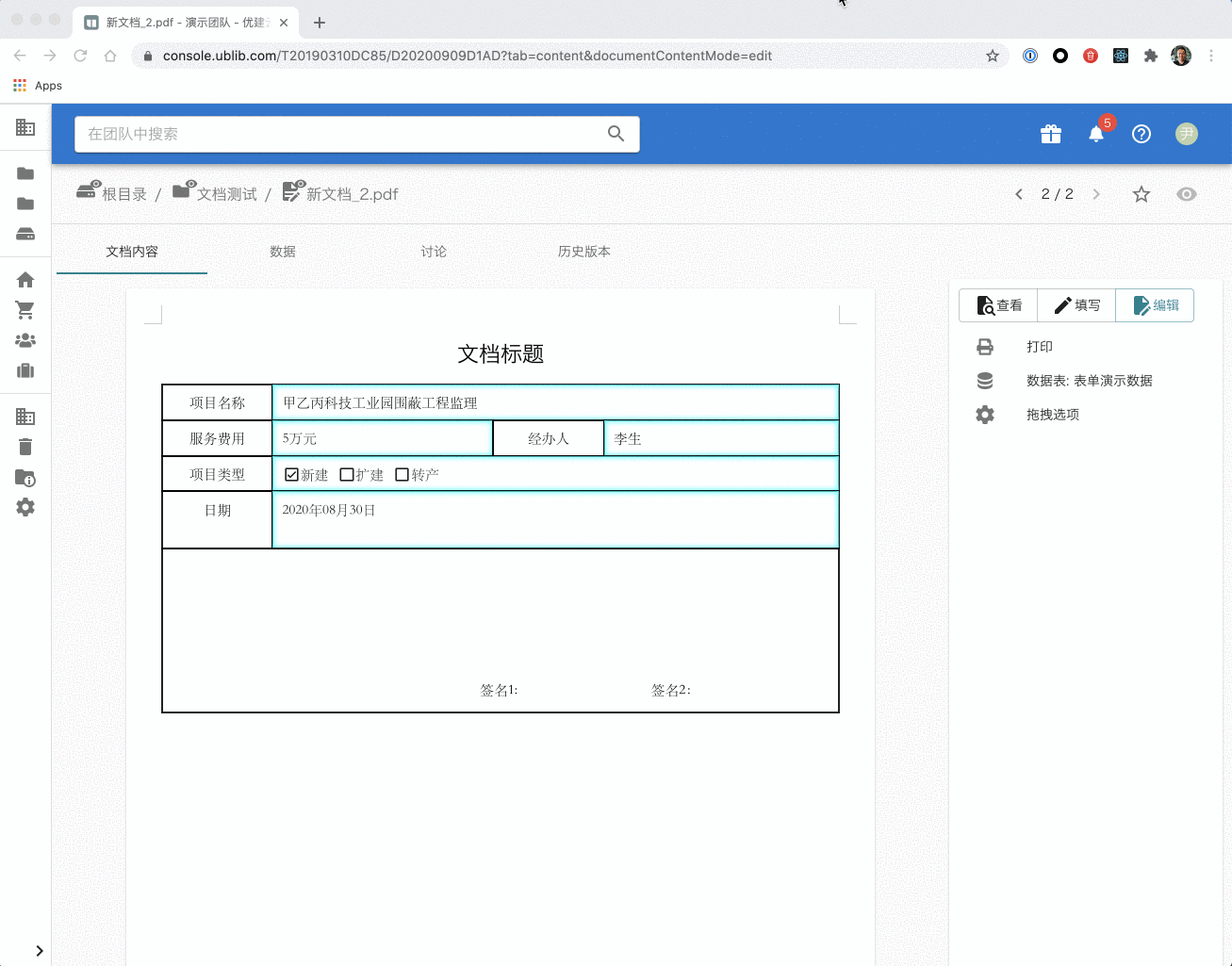This screenshot has height=966, width=1232.
Task: Open shopping cart in sidebar
Action: click(x=25, y=310)
